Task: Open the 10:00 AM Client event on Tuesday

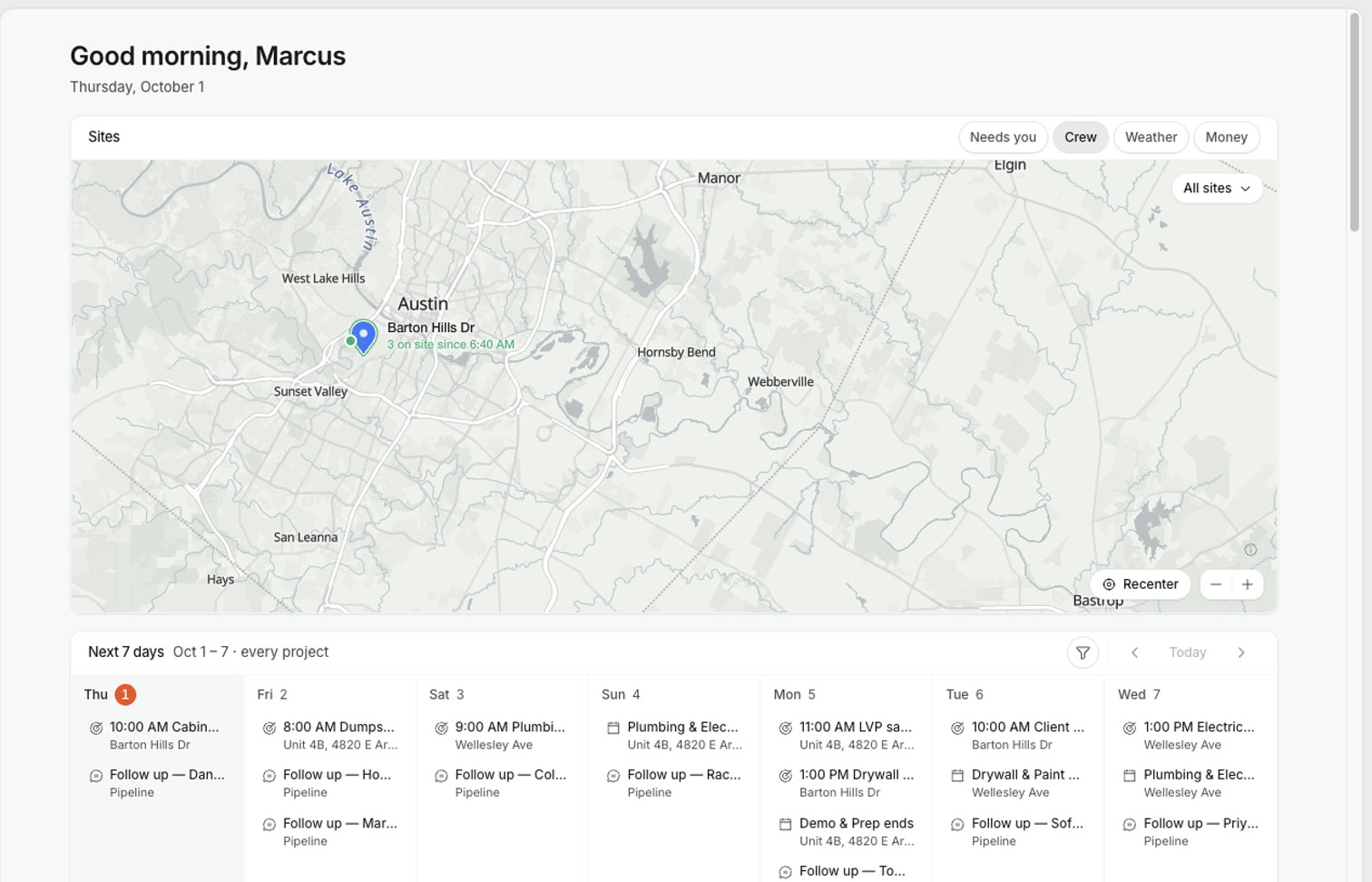Action: pos(1018,735)
